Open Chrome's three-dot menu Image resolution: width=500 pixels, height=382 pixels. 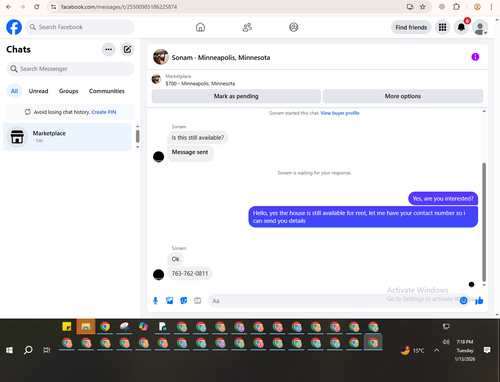(x=491, y=7)
